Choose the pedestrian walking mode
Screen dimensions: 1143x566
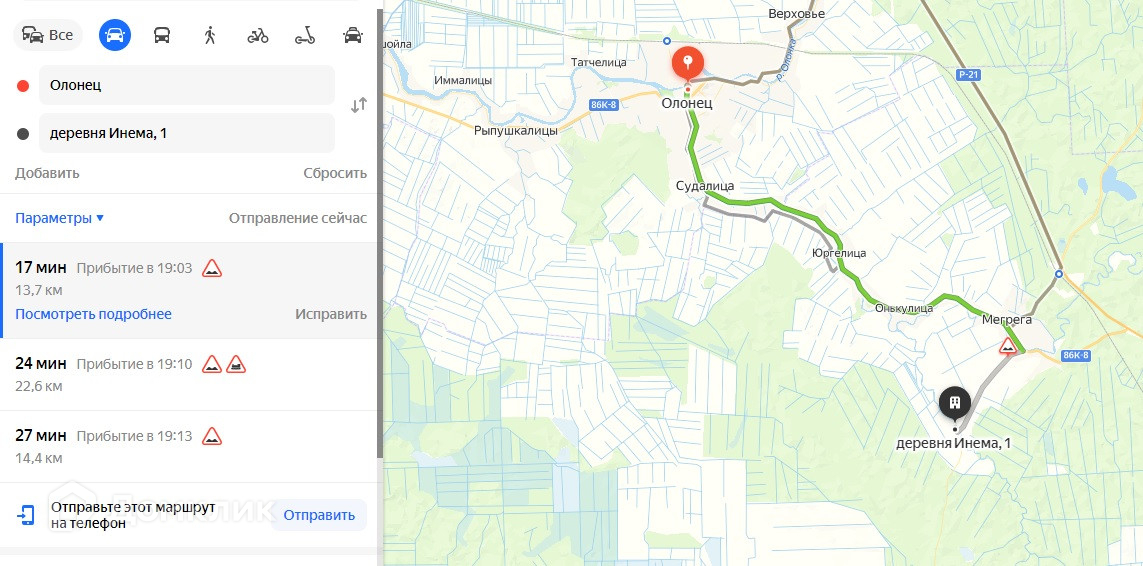click(x=210, y=35)
